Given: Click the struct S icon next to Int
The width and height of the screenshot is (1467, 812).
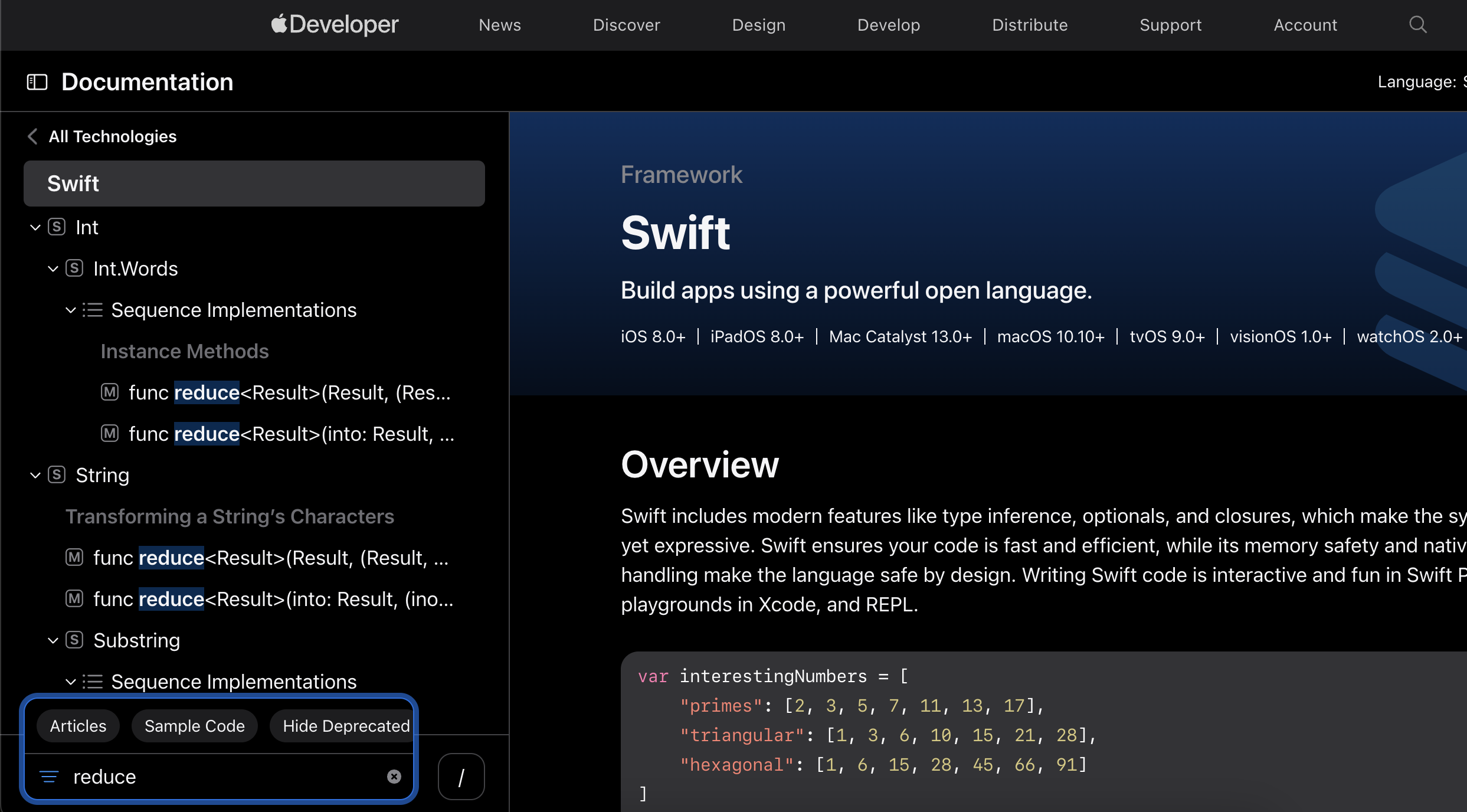Looking at the screenshot, I should pyautogui.click(x=57, y=227).
